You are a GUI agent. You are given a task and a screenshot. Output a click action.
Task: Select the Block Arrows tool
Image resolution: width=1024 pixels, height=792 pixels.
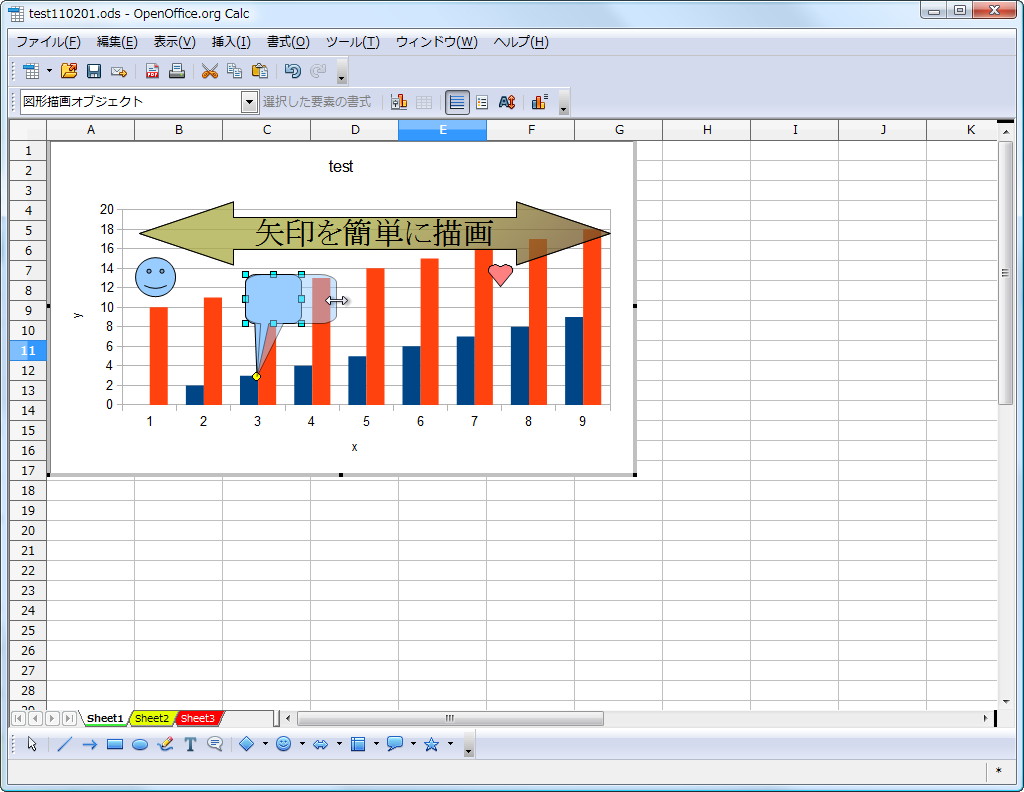coord(321,744)
